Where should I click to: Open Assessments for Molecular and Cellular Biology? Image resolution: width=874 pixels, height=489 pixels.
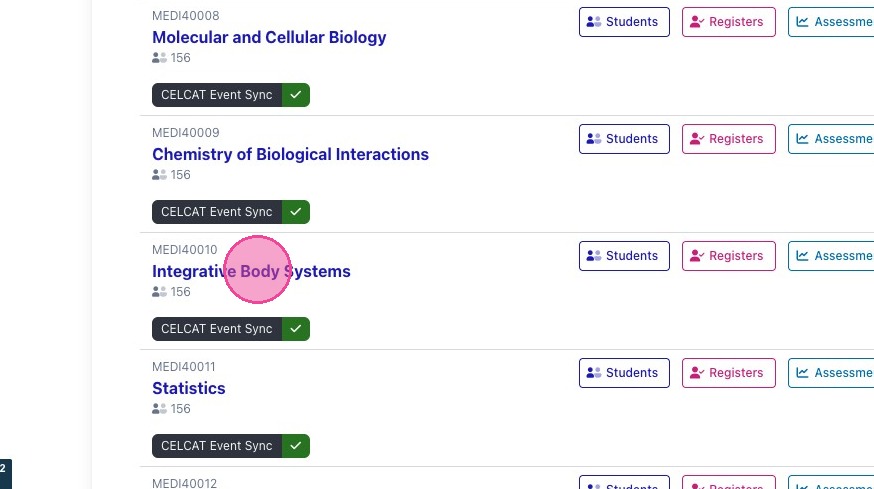click(832, 22)
